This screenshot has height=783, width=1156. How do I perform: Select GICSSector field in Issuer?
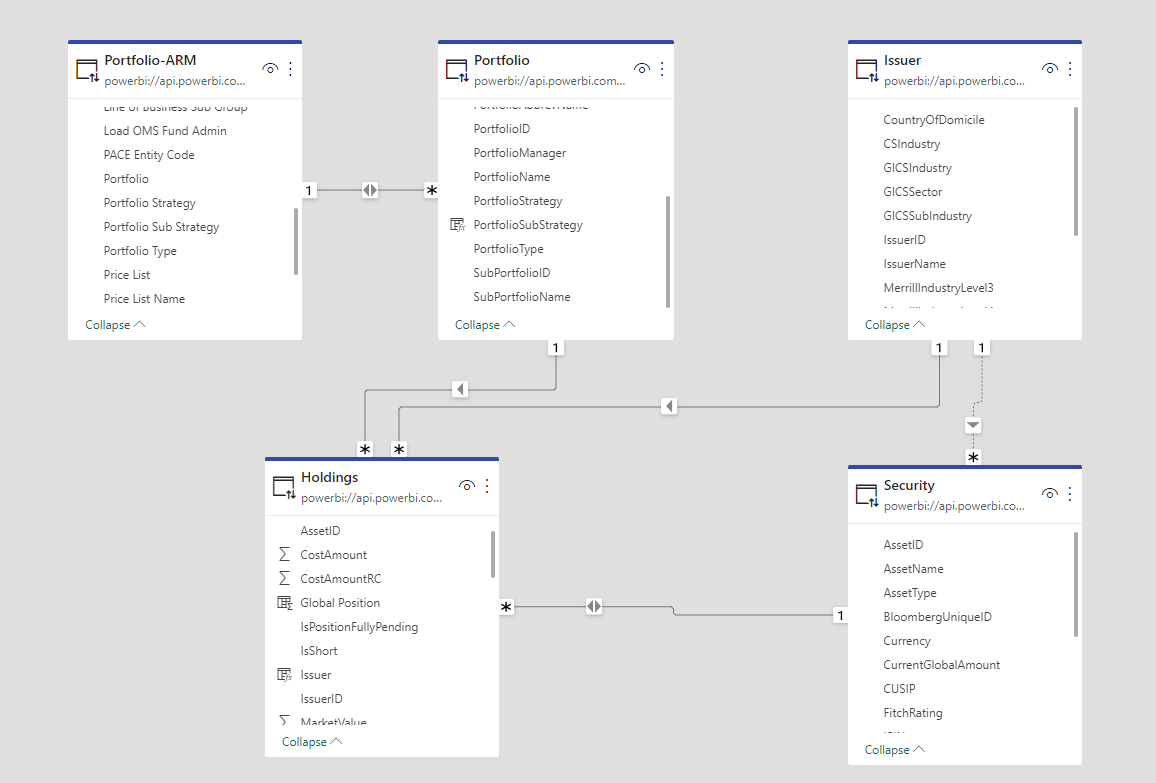[x=913, y=192]
